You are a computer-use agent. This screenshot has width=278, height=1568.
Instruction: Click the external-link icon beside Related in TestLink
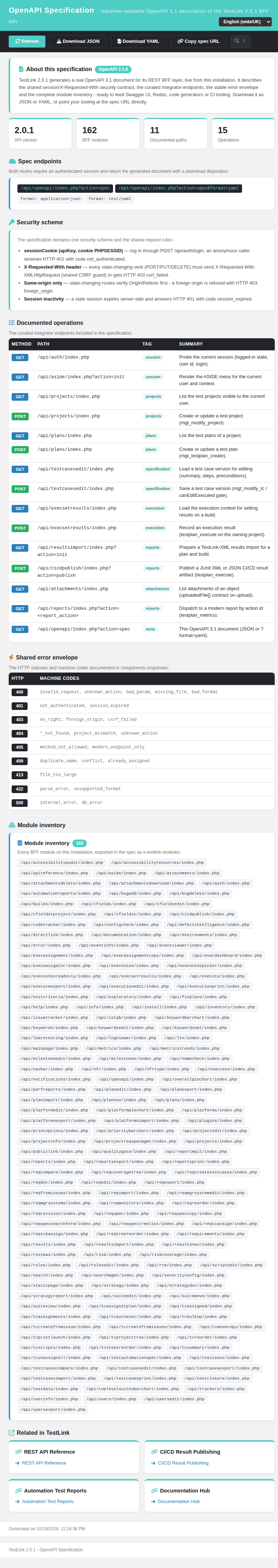(12, 1433)
